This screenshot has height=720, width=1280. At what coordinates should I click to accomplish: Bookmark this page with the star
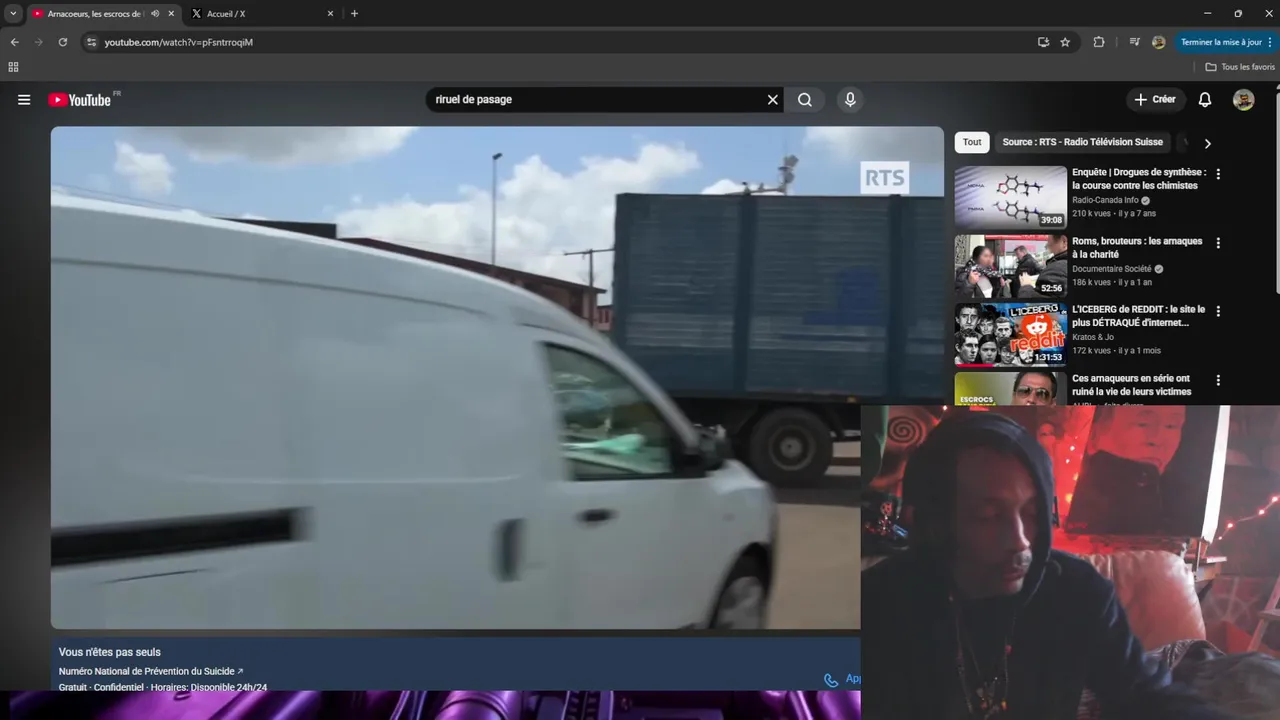point(1065,42)
